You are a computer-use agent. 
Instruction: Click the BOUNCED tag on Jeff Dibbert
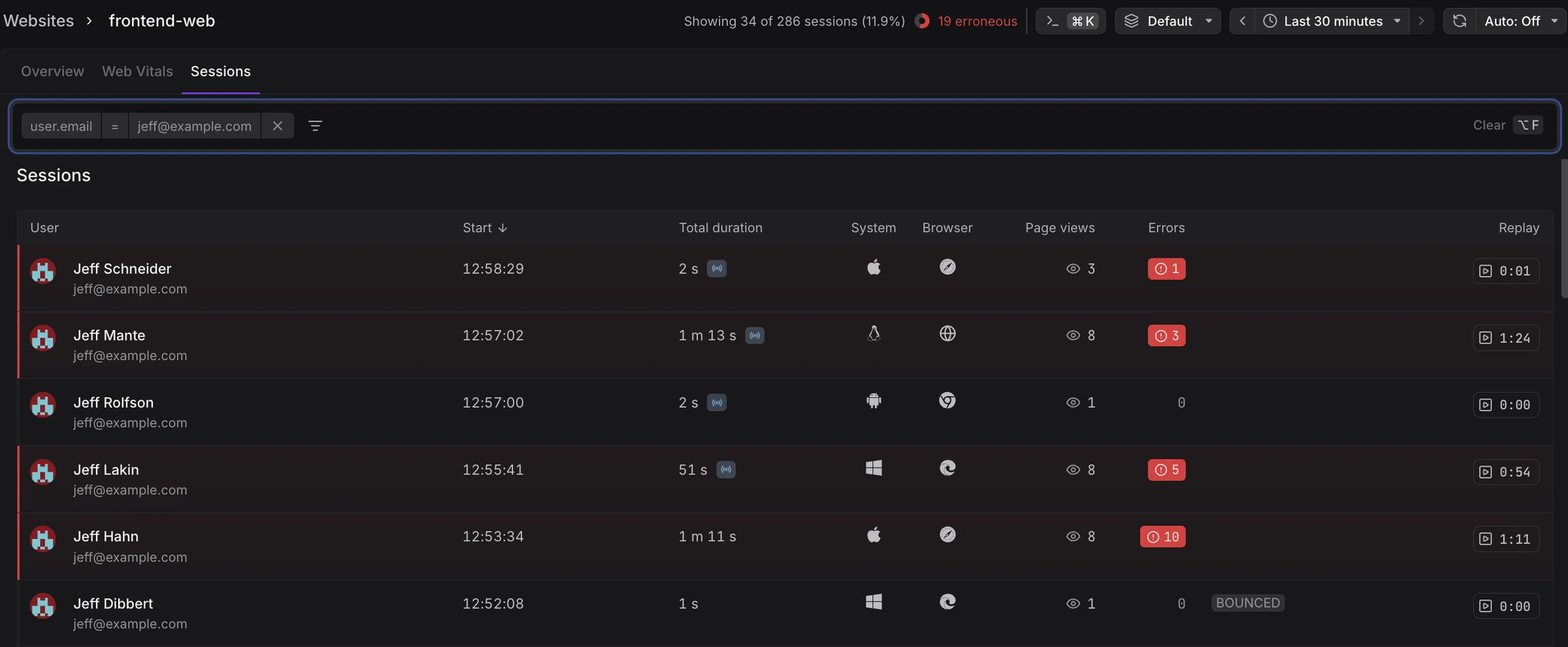[x=1248, y=603]
